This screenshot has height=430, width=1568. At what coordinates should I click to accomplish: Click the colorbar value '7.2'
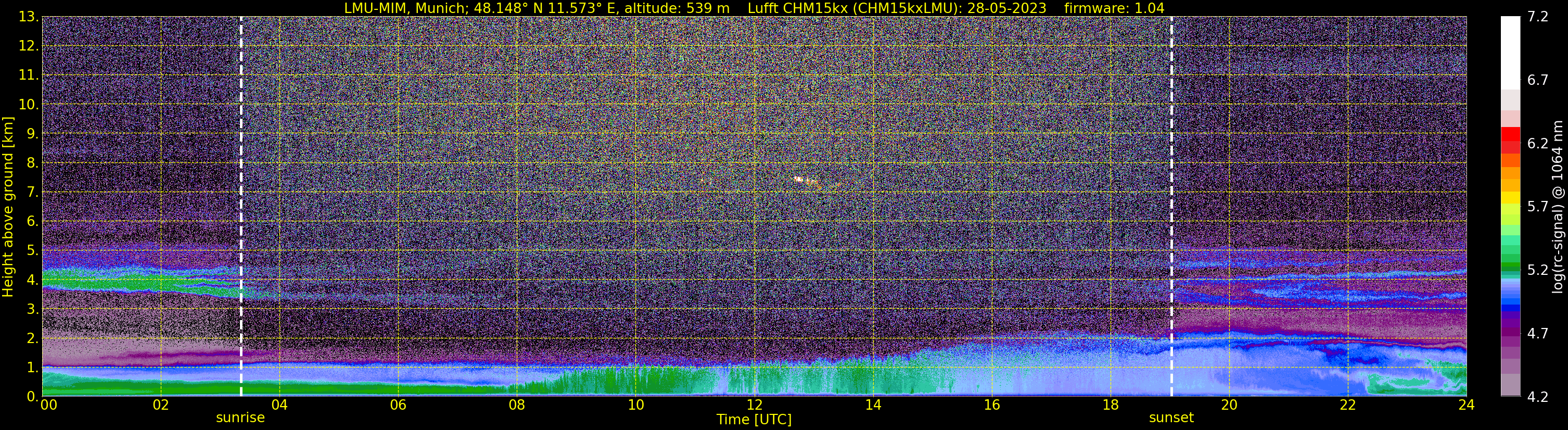pyautogui.click(x=1538, y=17)
